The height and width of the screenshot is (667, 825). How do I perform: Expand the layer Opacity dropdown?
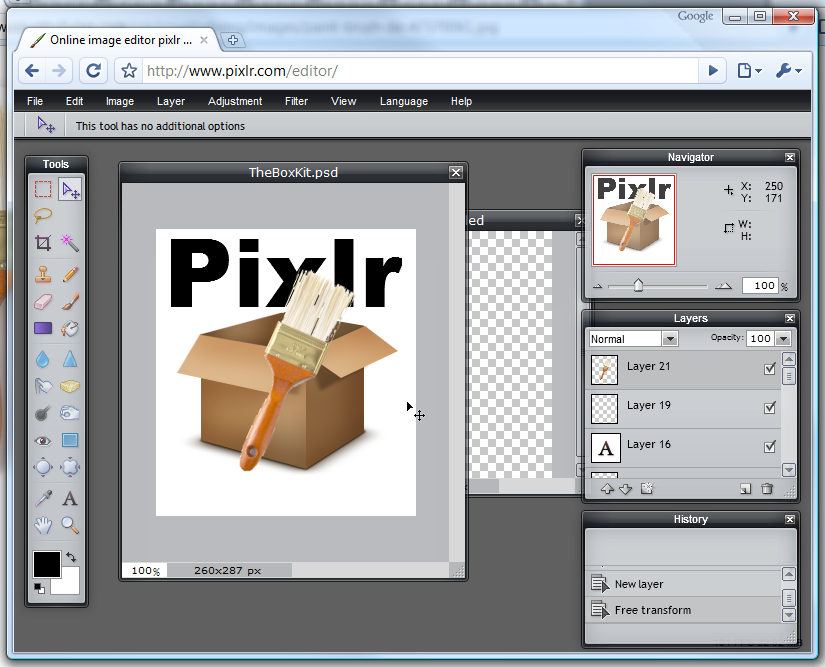coord(783,339)
